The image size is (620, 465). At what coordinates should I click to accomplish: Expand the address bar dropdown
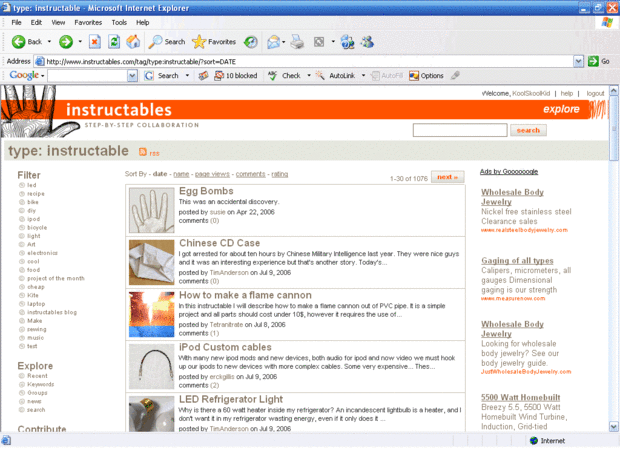point(578,61)
